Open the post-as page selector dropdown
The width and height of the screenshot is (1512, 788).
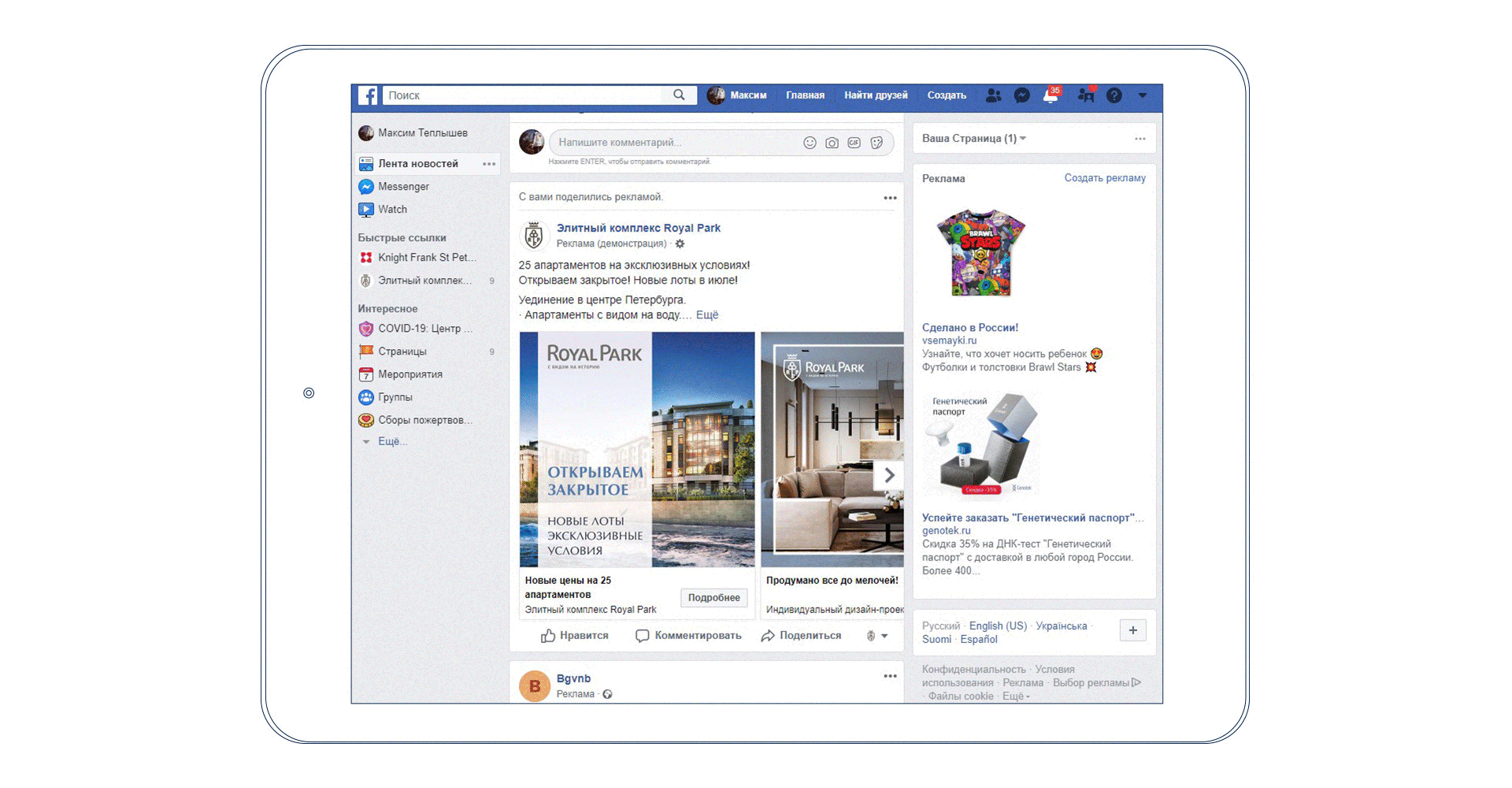click(x=876, y=636)
